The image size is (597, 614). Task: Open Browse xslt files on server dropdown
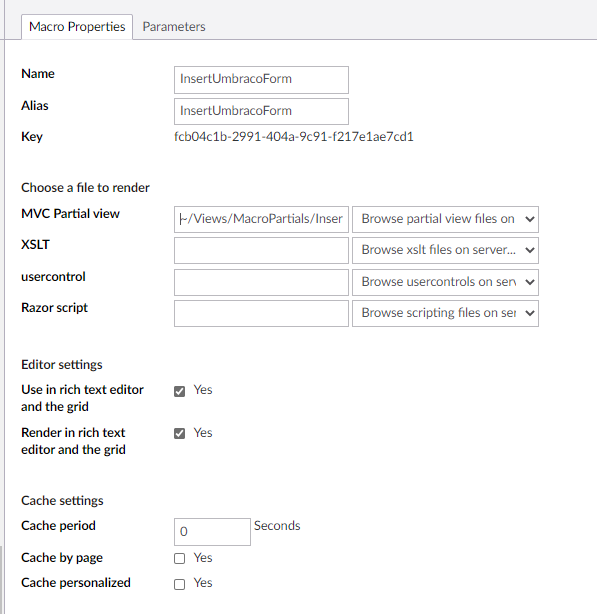[x=445, y=250]
